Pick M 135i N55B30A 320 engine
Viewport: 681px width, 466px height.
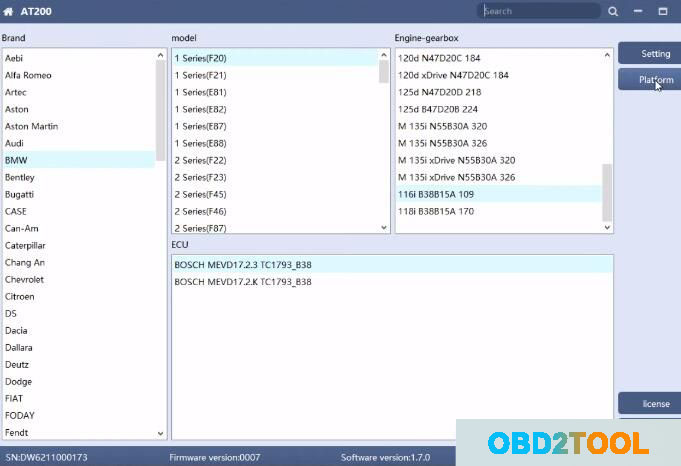click(499, 126)
